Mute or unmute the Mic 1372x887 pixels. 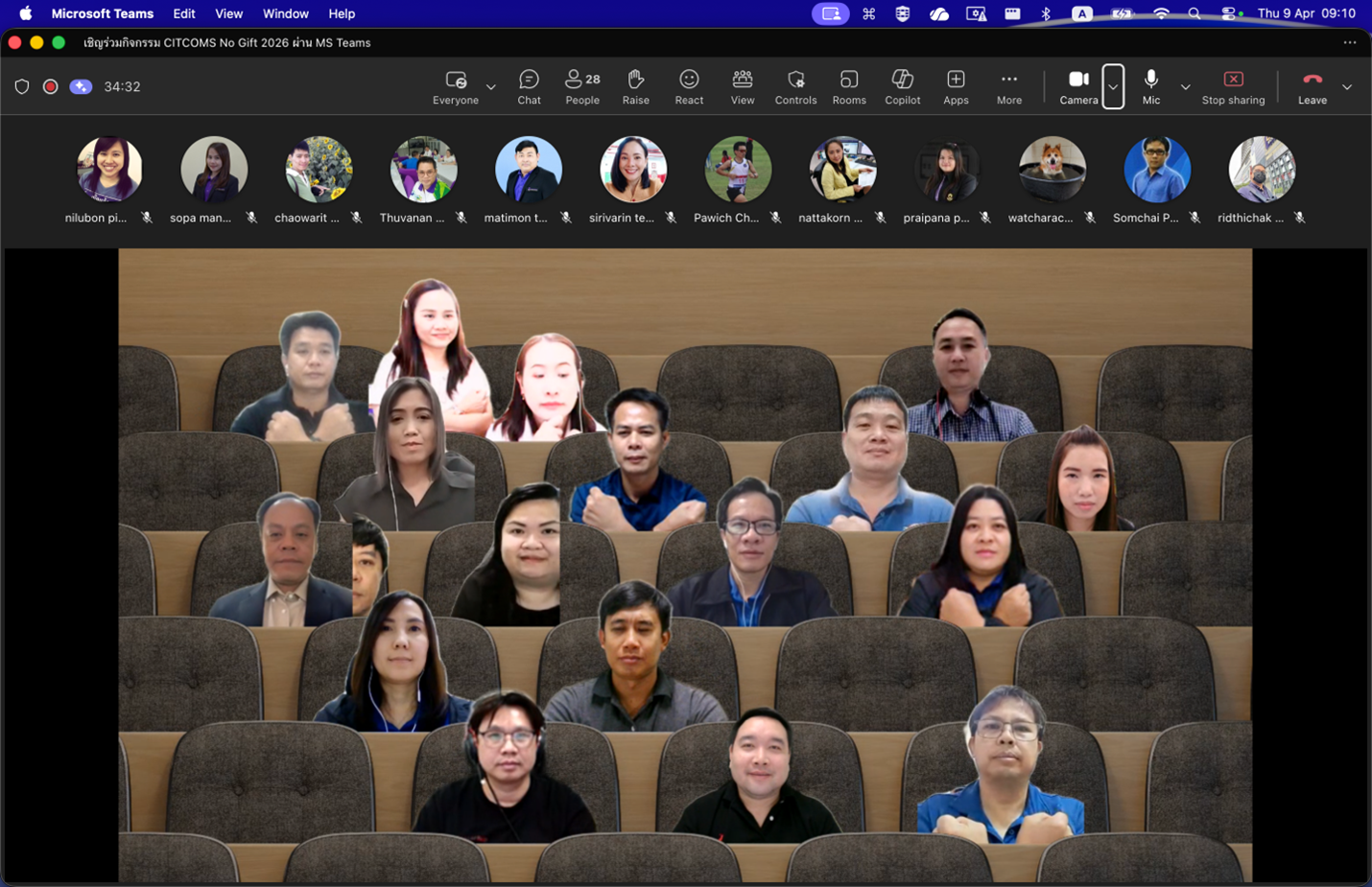pos(1151,86)
